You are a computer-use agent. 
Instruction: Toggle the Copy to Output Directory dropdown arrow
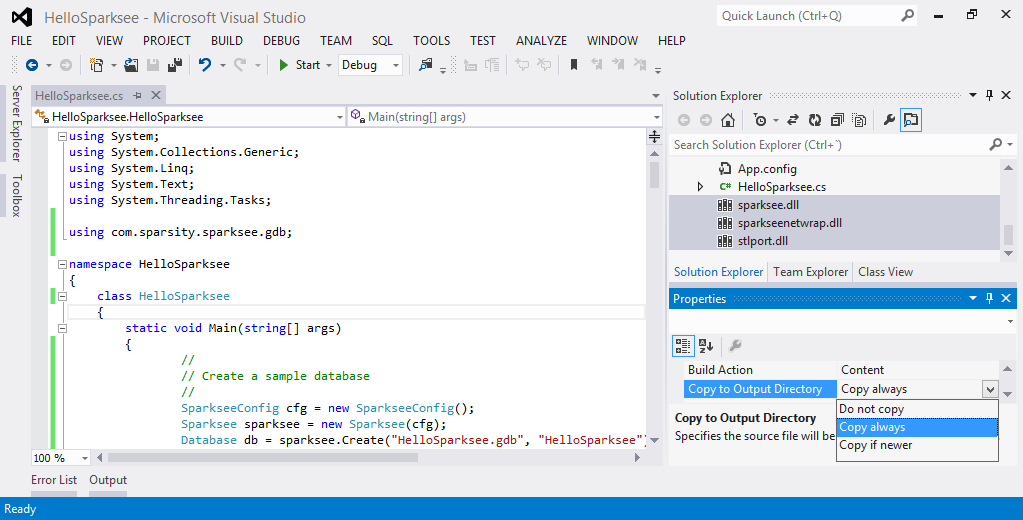click(x=990, y=390)
